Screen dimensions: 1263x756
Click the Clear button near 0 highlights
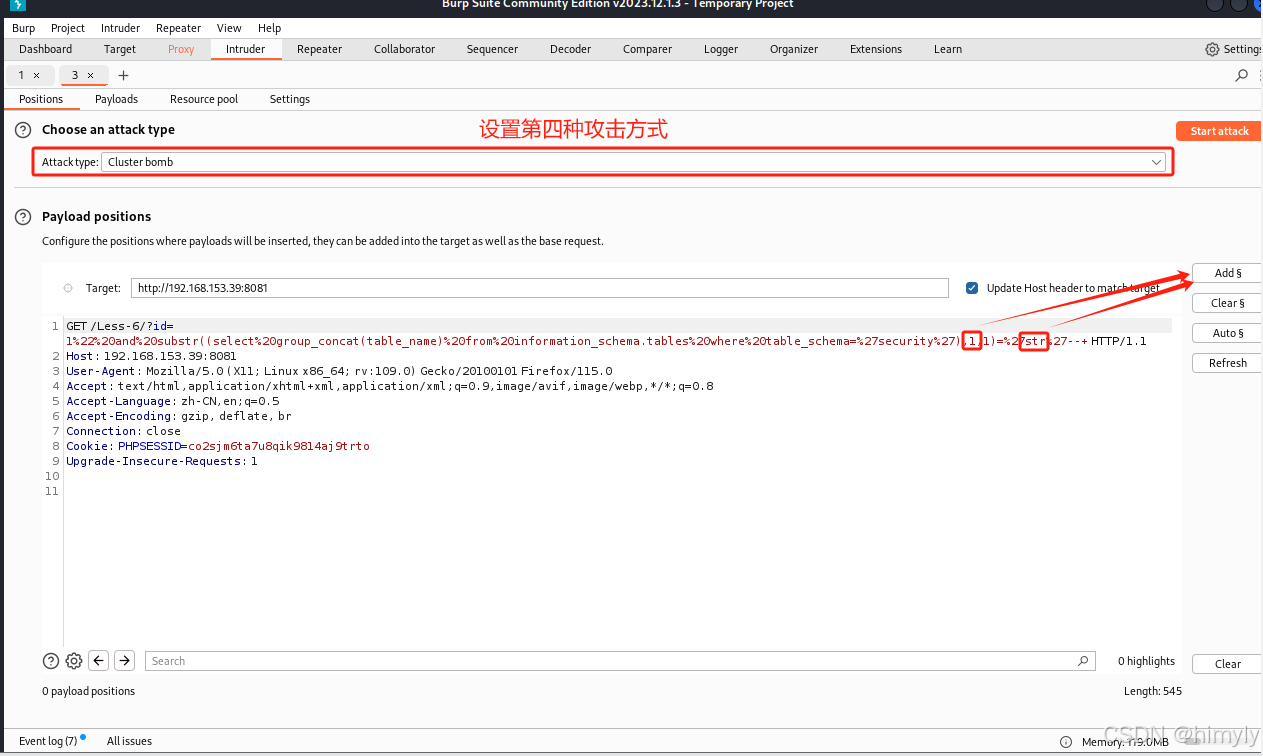pyautogui.click(x=1227, y=664)
